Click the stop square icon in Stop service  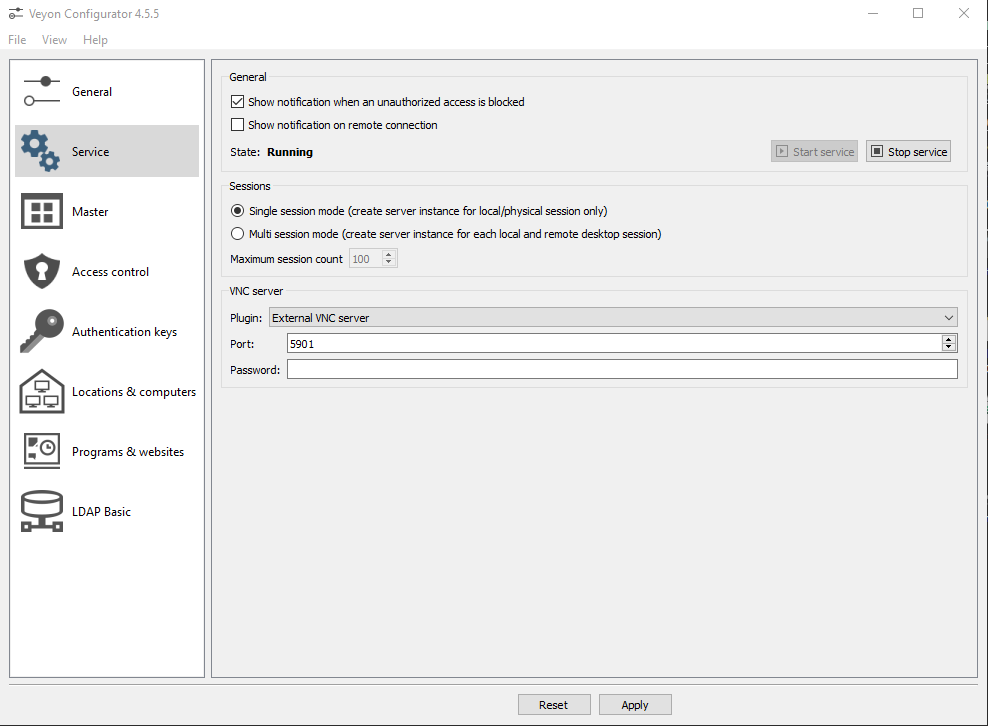(876, 151)
